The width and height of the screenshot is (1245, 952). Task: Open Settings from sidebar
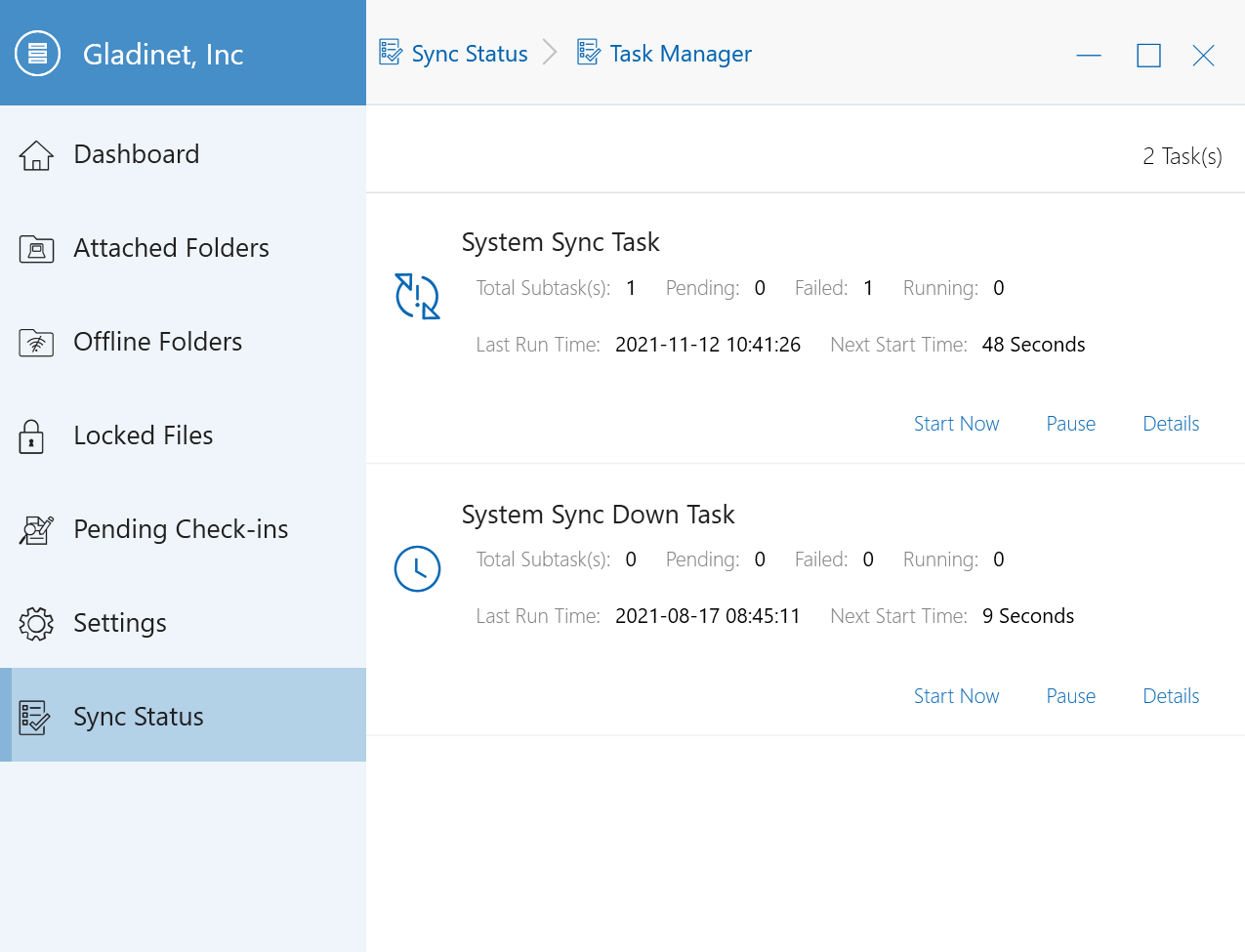[183, 623]
